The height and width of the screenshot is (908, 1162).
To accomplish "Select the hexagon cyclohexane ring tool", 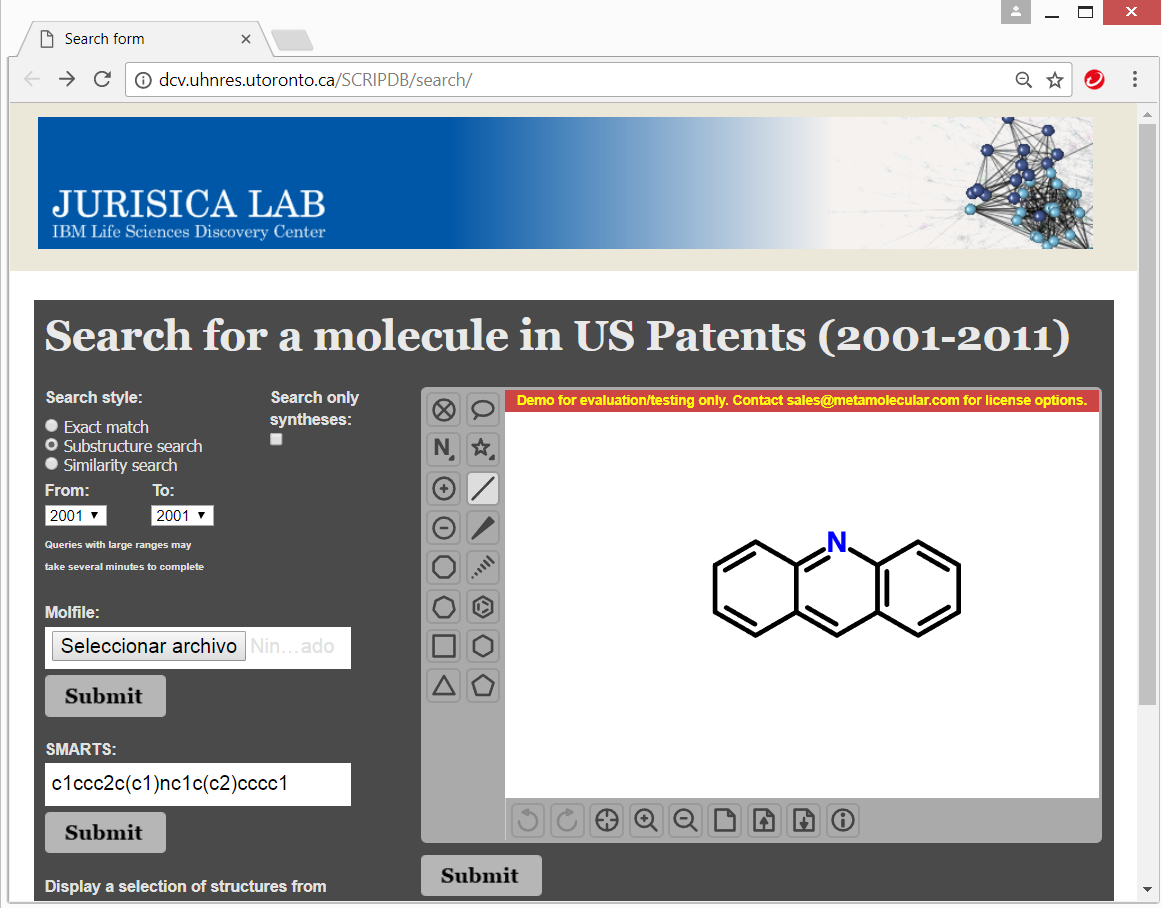I will (483, 646).
